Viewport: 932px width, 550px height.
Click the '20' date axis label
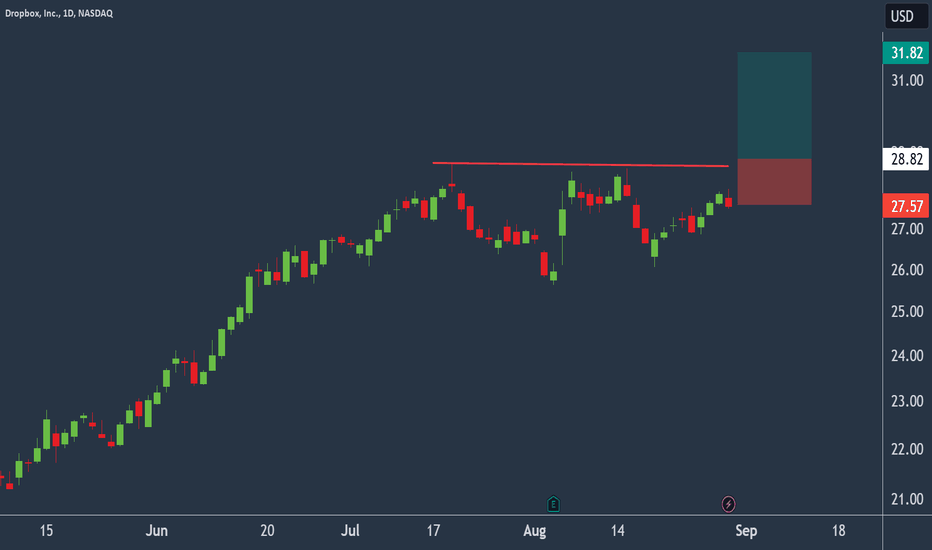(267, 530)
